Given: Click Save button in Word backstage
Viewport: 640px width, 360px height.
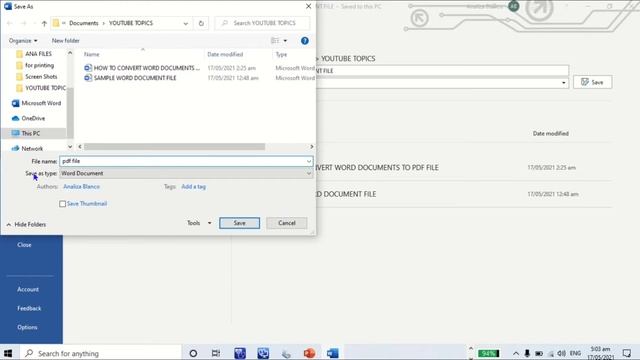Looking at the screenshot, I should [593, 82].
